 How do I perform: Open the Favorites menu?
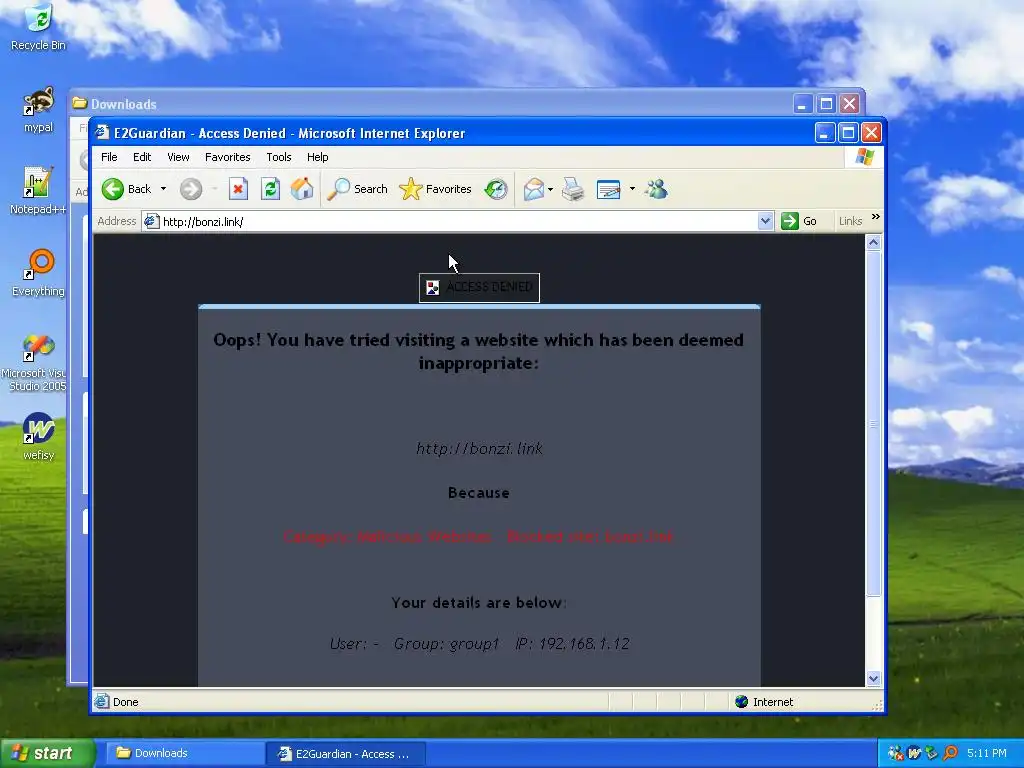click(227, 157)
